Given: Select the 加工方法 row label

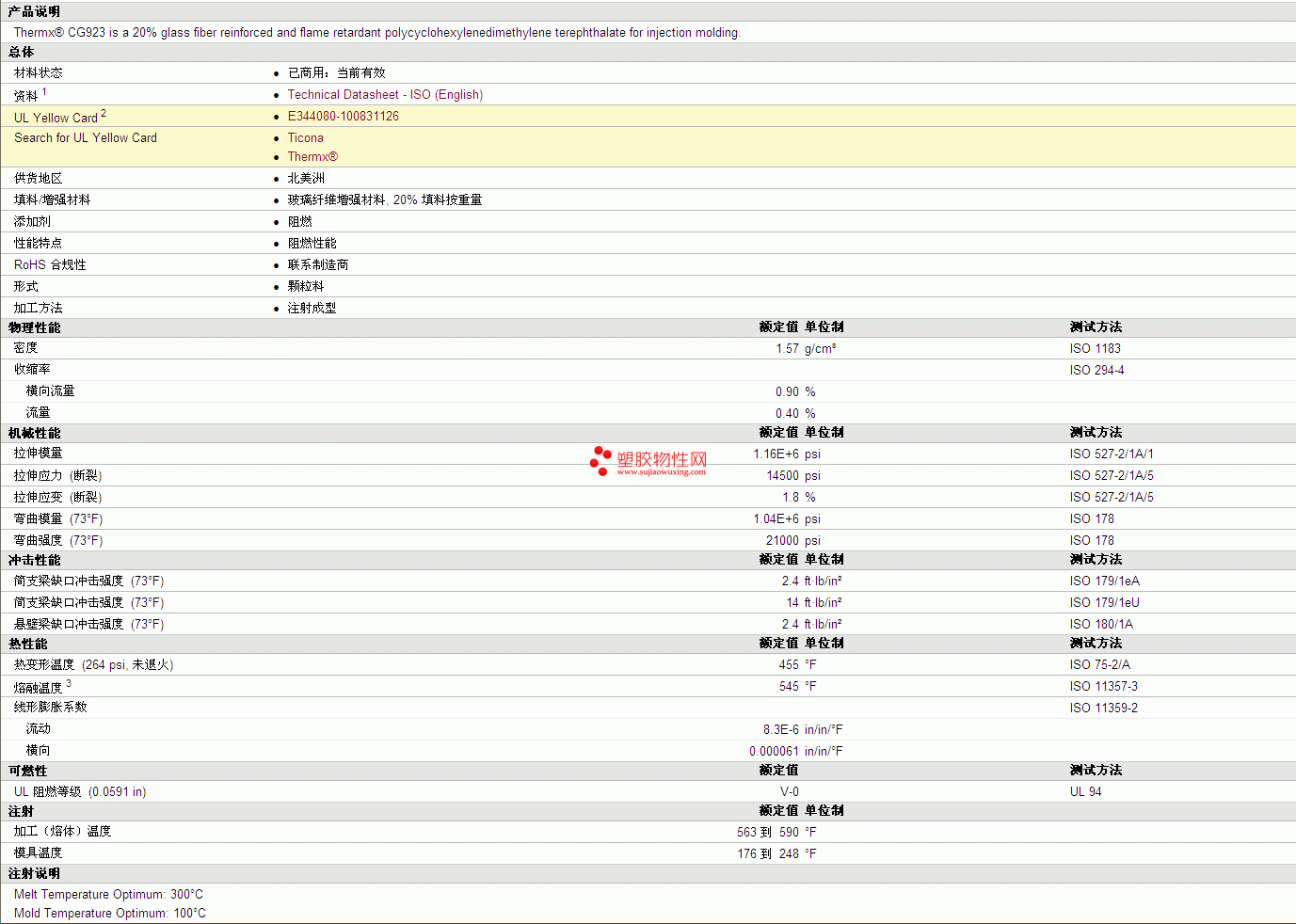Looking at the screenshot, I should pyautogui.click(x=39, y=309).
